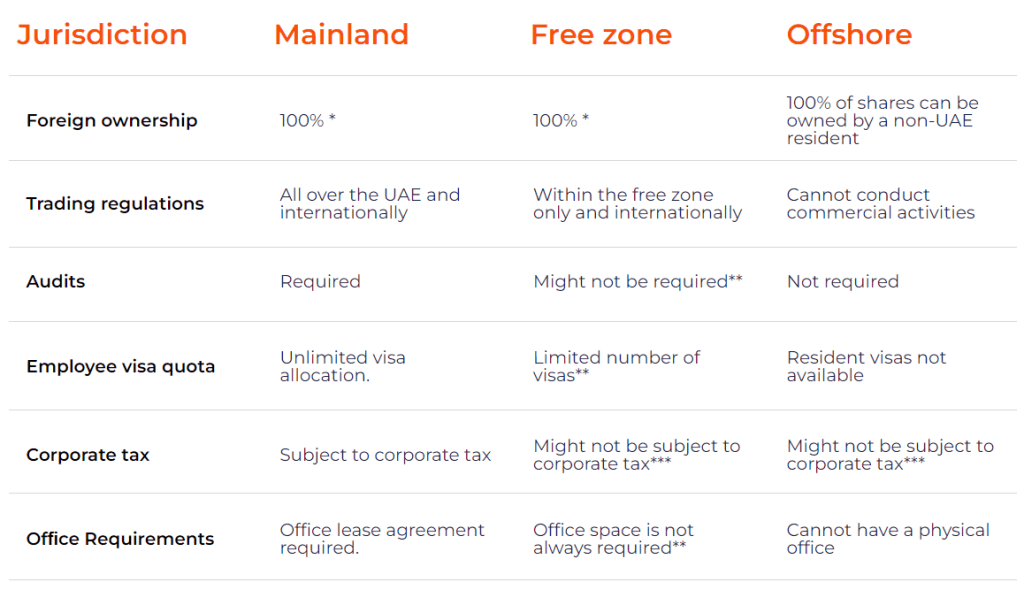
Task: Click the Free zone column heading
Action: 601,35
